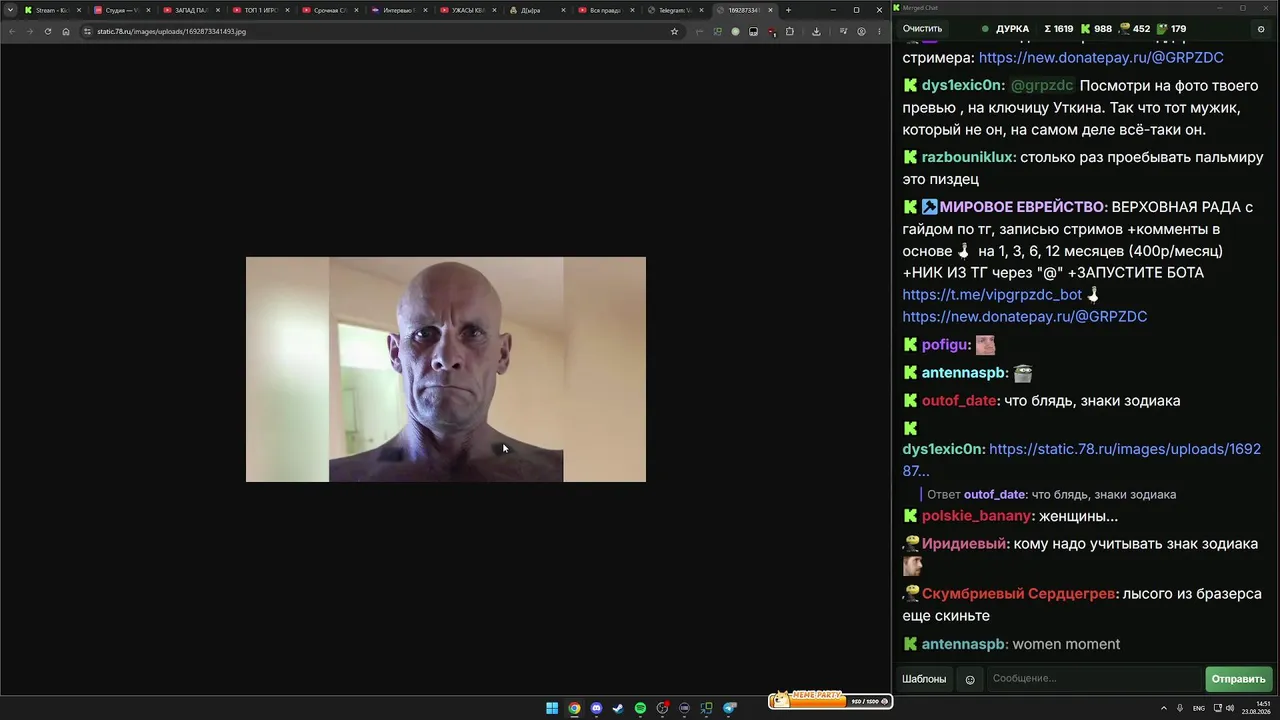Click the razbouniklux username

(969, 157)
